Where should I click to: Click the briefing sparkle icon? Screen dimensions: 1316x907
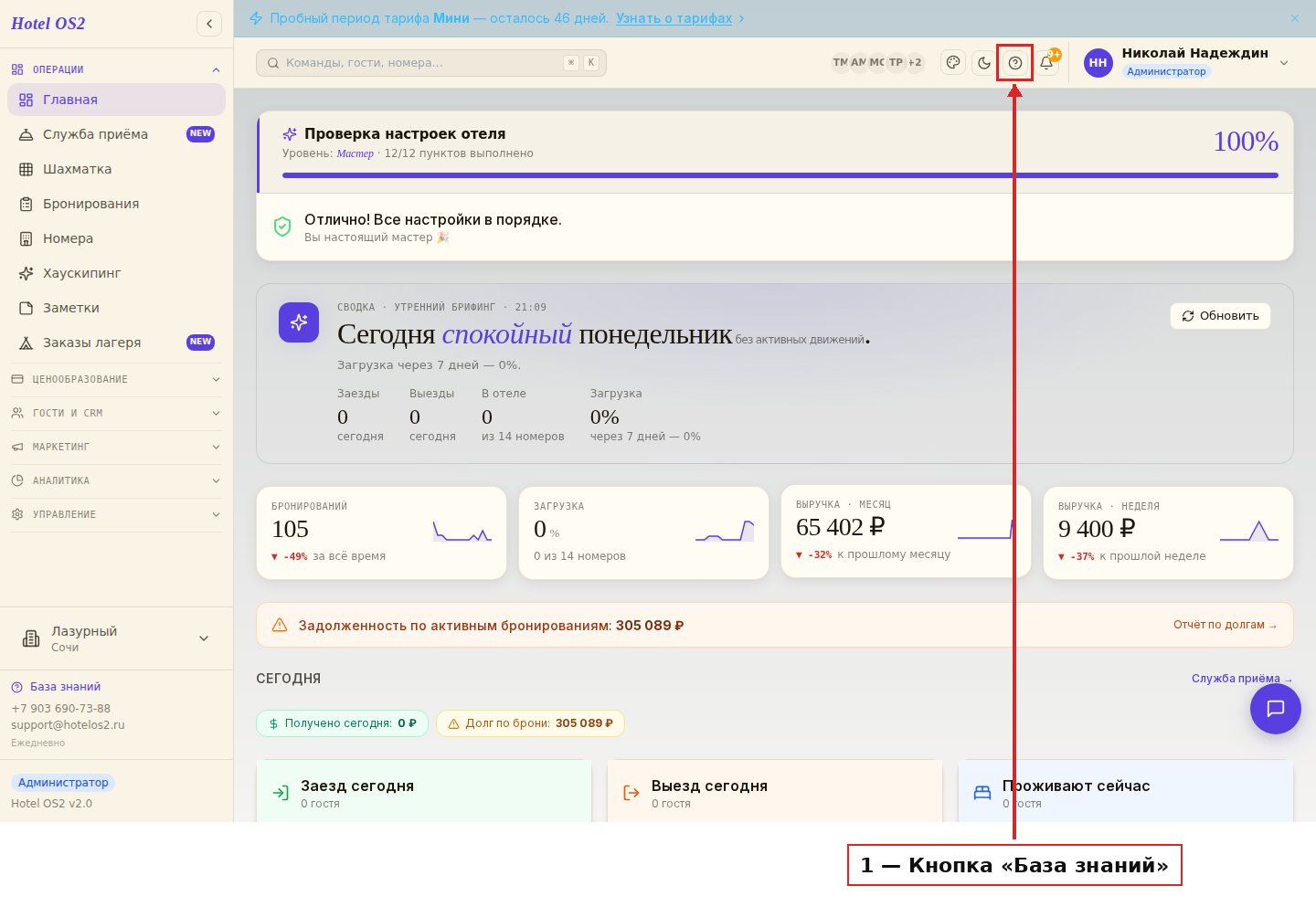[x=299, y=322]
